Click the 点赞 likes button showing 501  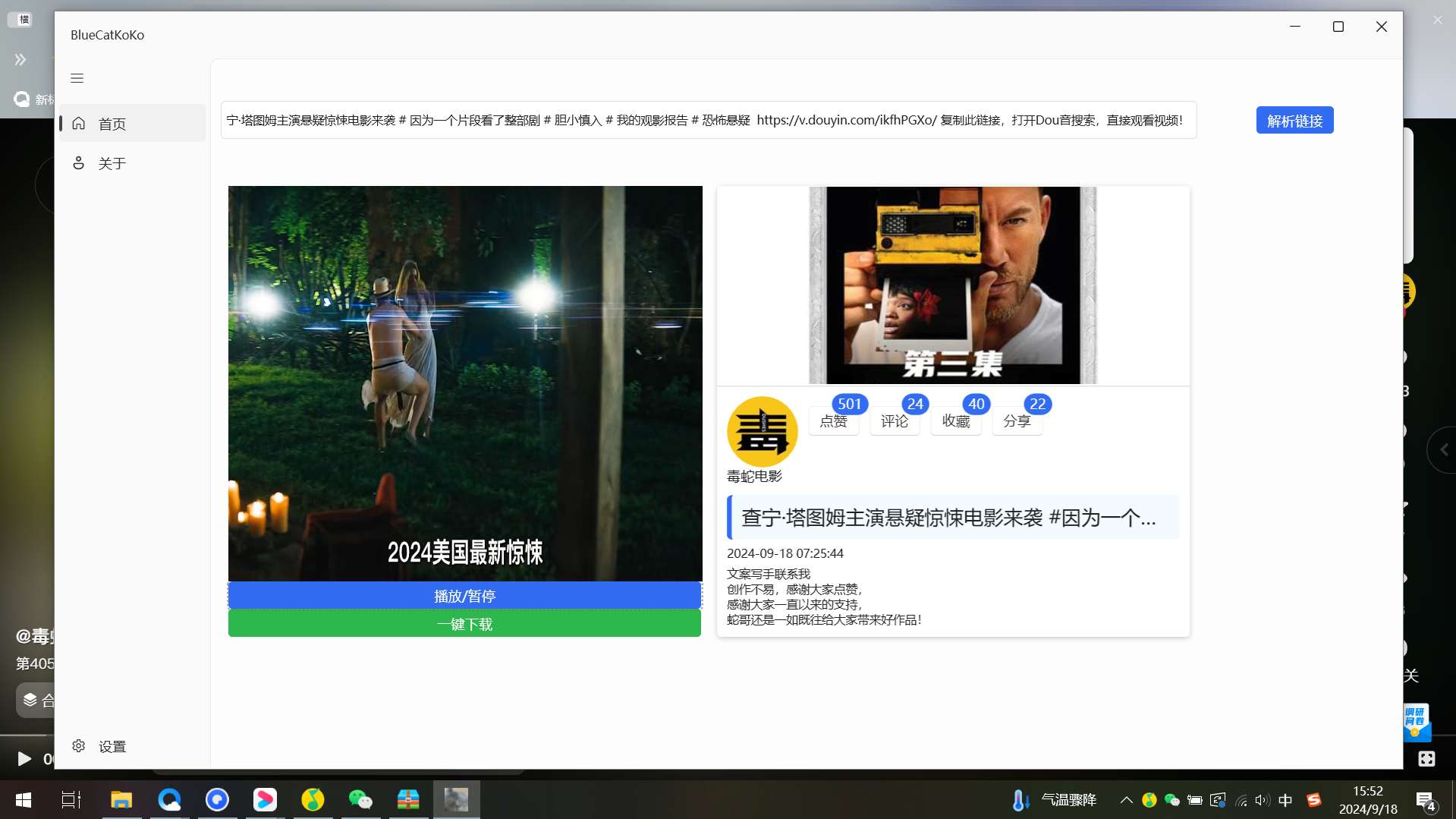[x=834, y=421]
